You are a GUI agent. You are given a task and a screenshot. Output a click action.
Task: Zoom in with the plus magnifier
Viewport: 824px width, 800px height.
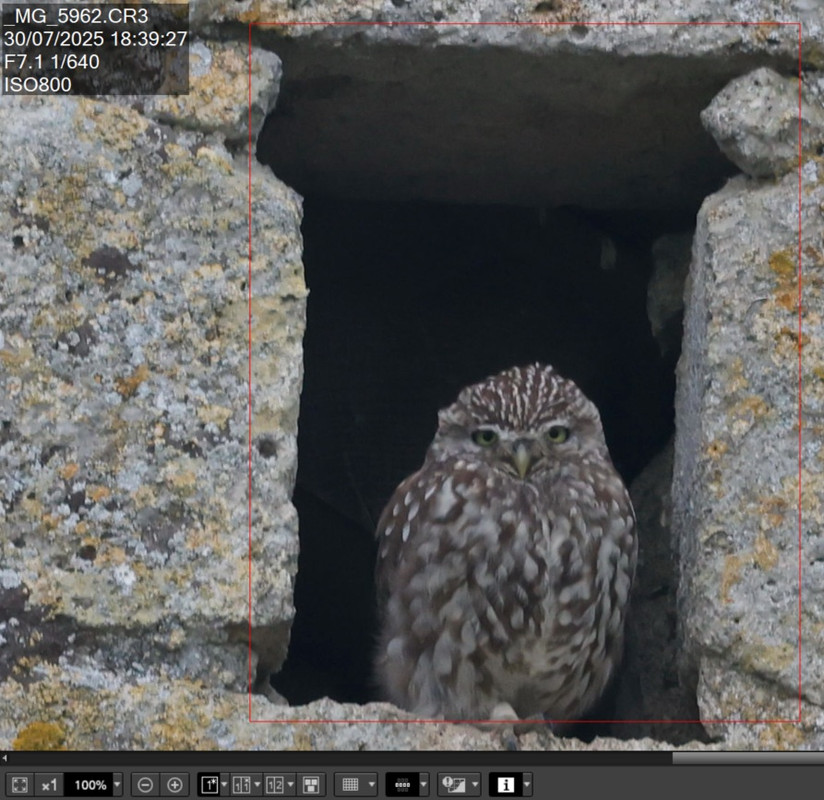[174, 785]
